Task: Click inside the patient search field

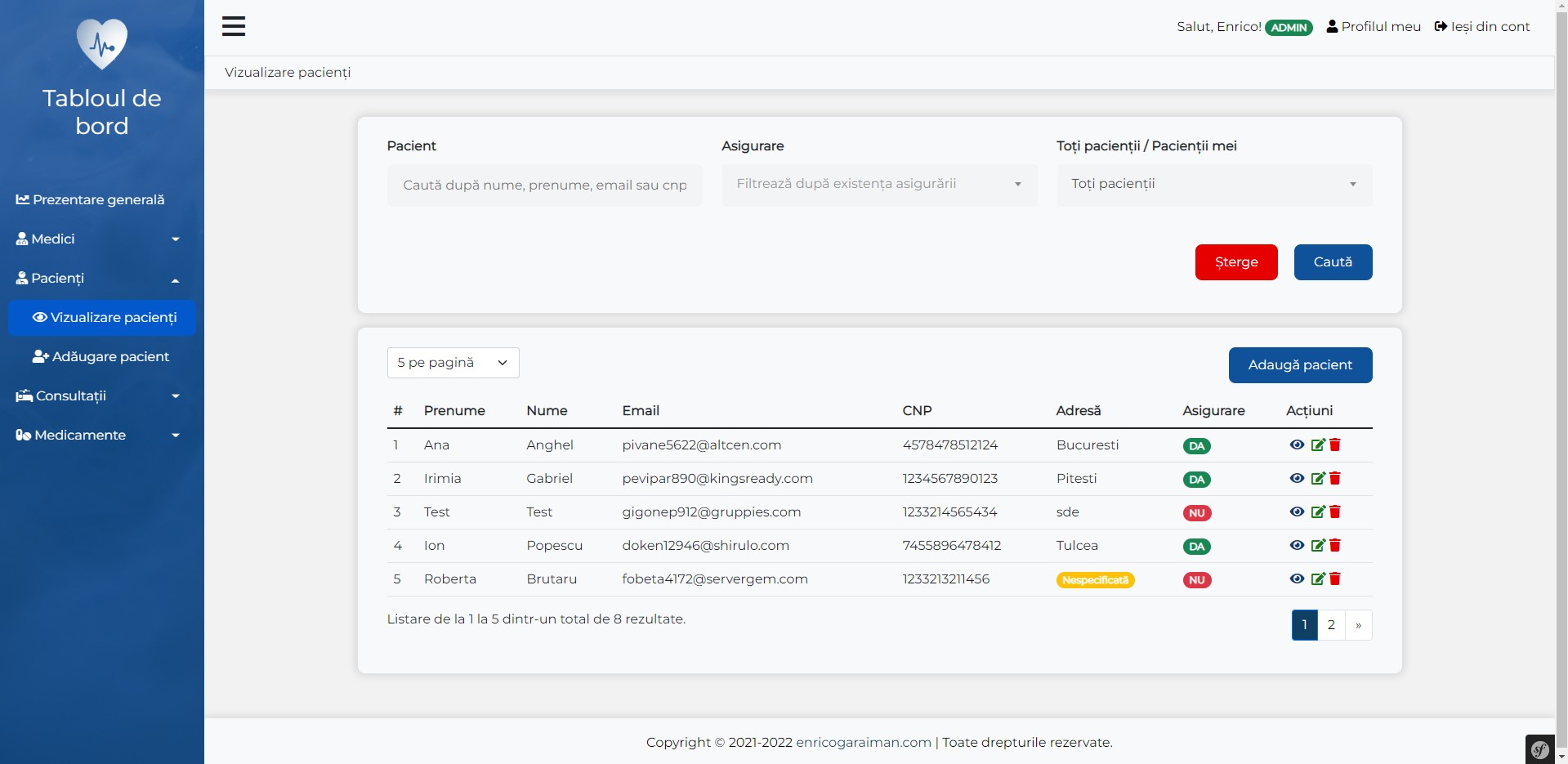Action: (x=543, y=185)
